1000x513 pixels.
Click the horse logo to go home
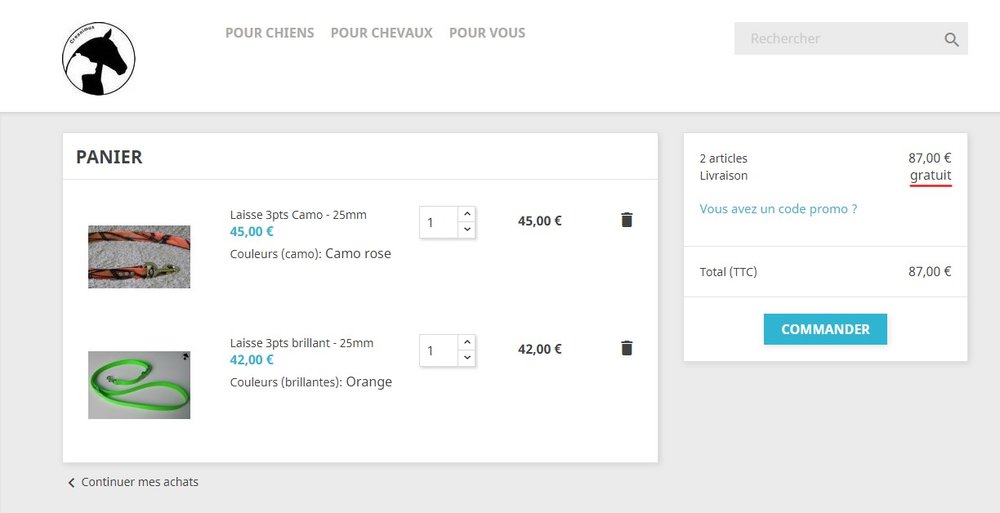click(x=98, y=60)
